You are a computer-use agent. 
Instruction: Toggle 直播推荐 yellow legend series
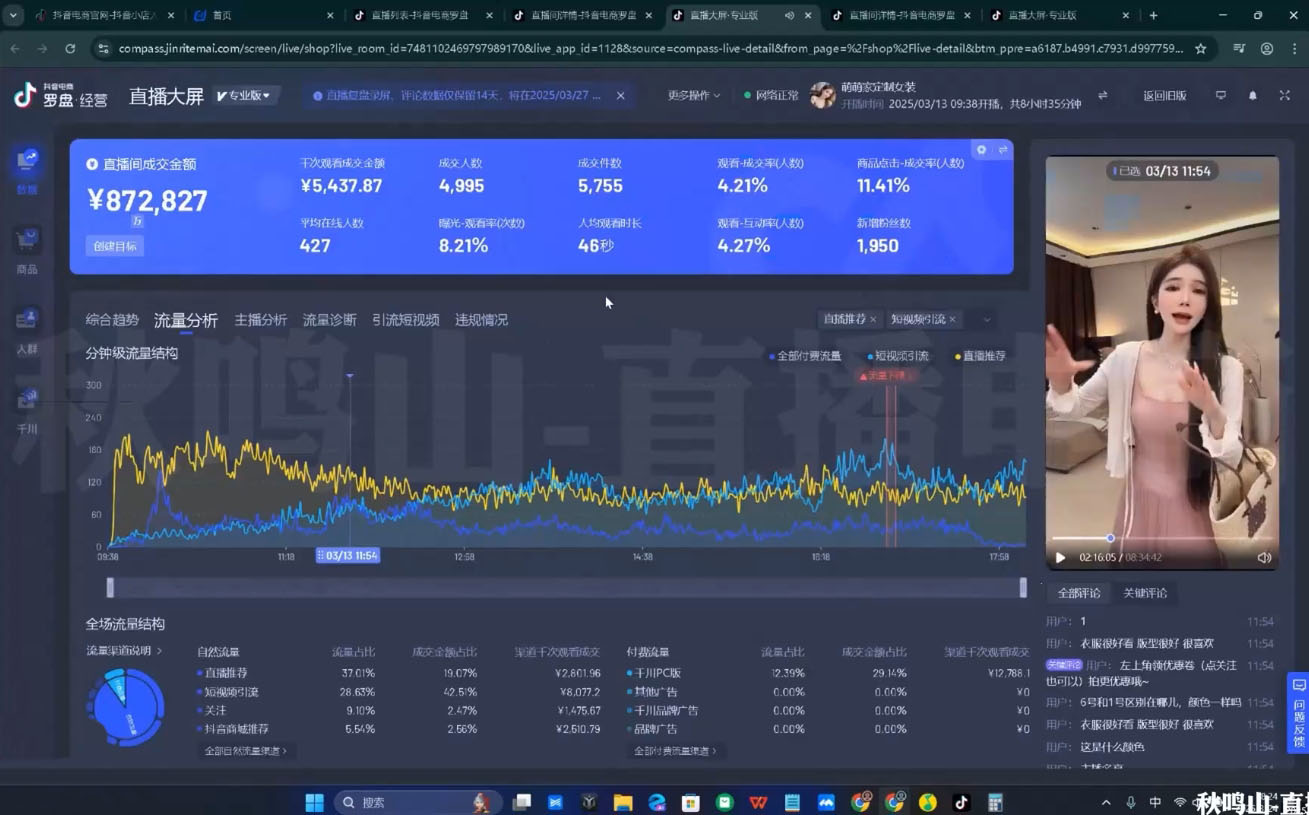[980, 356]
